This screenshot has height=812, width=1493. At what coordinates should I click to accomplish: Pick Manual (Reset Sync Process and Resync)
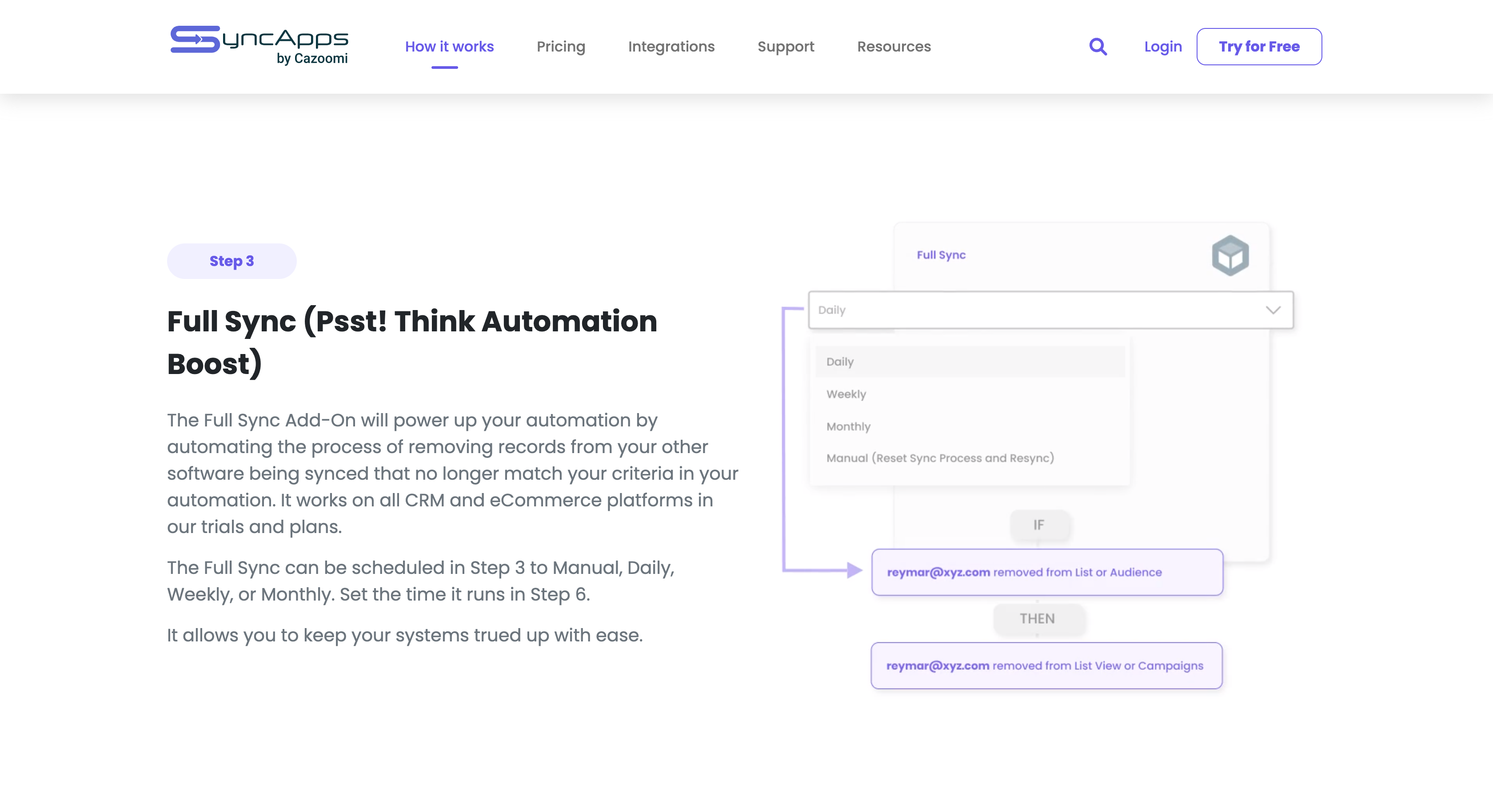click(x=940, y=458)
